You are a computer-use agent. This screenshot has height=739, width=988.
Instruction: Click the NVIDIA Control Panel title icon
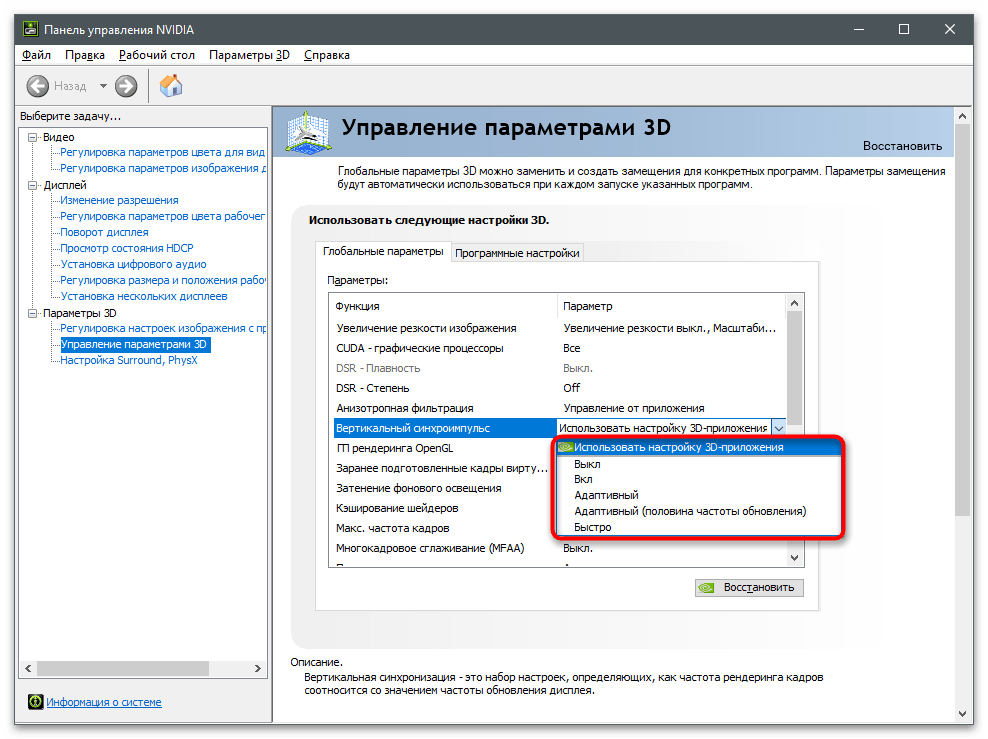click(30, 29)
